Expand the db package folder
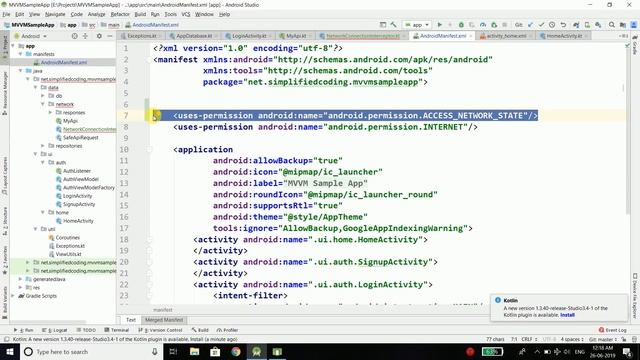This screenshot has width=640, height=360. (42, 96)
